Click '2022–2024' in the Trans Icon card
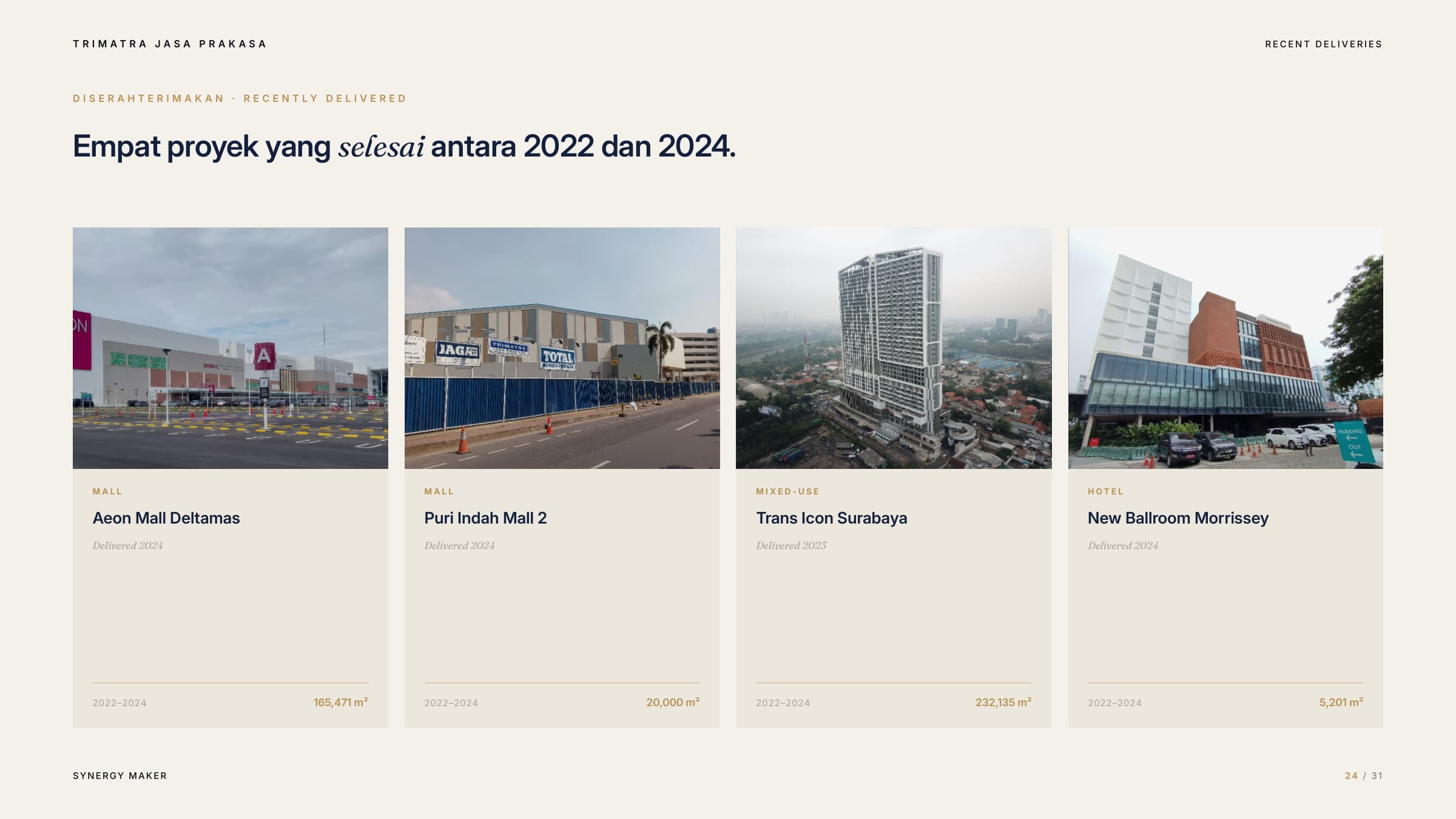The width and height of the screenshot is (1456, 819). tap(783, 703)
